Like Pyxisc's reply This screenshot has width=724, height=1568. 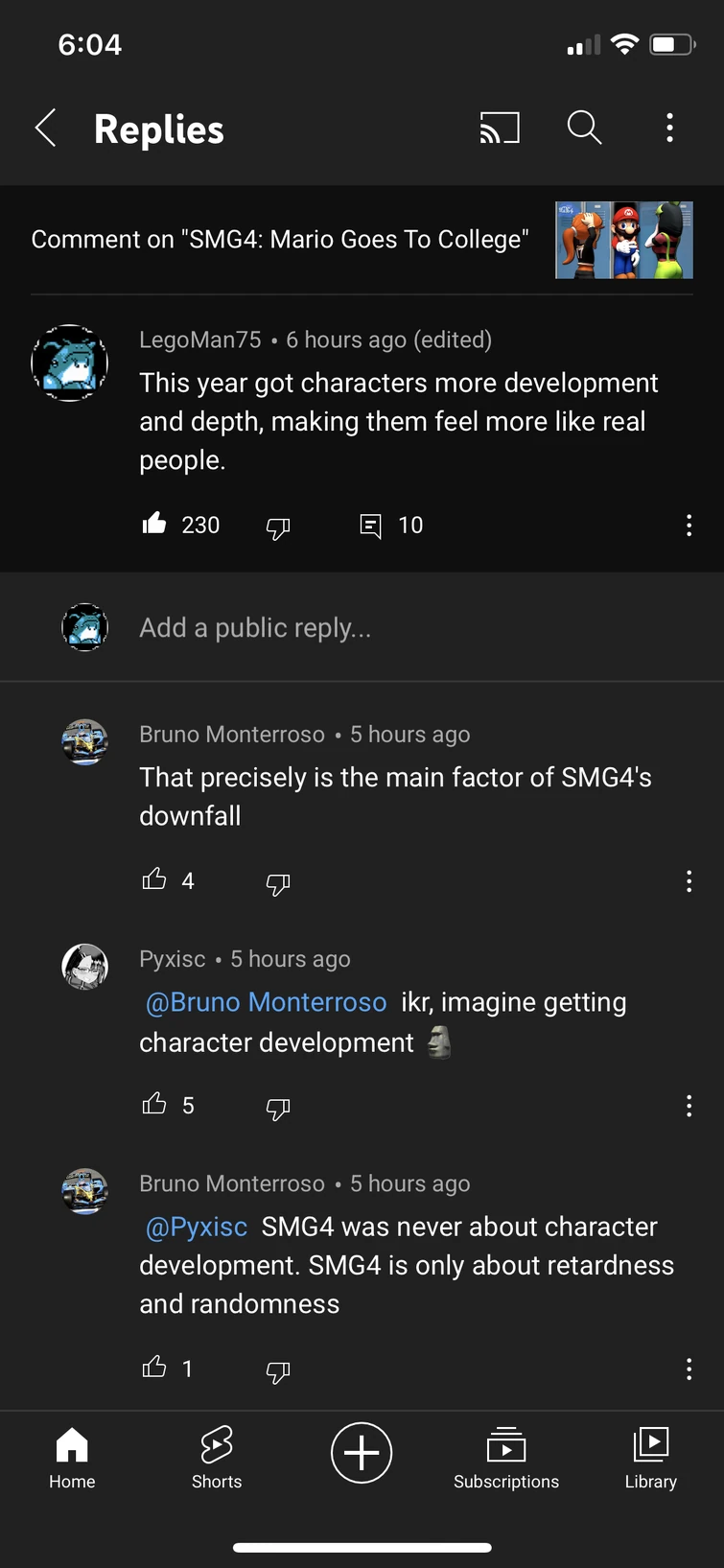point(154,1105)
